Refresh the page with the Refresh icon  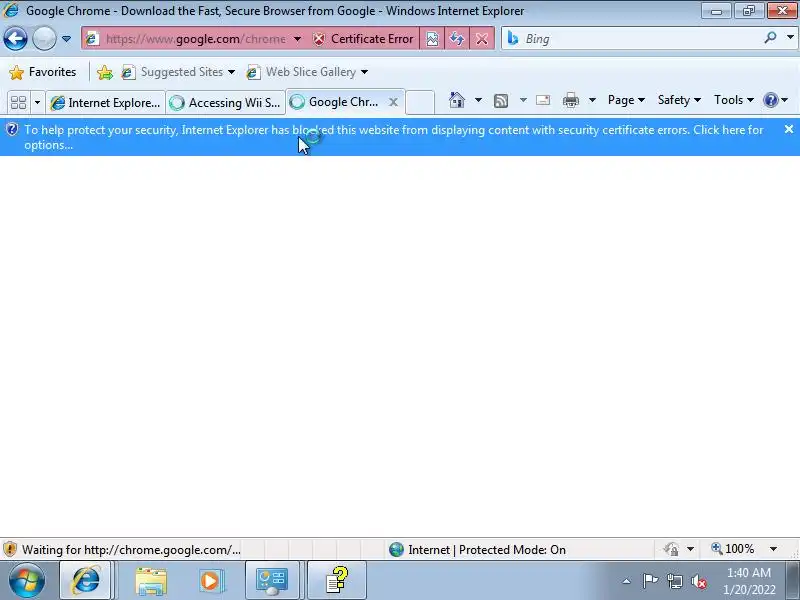(457, 39)
